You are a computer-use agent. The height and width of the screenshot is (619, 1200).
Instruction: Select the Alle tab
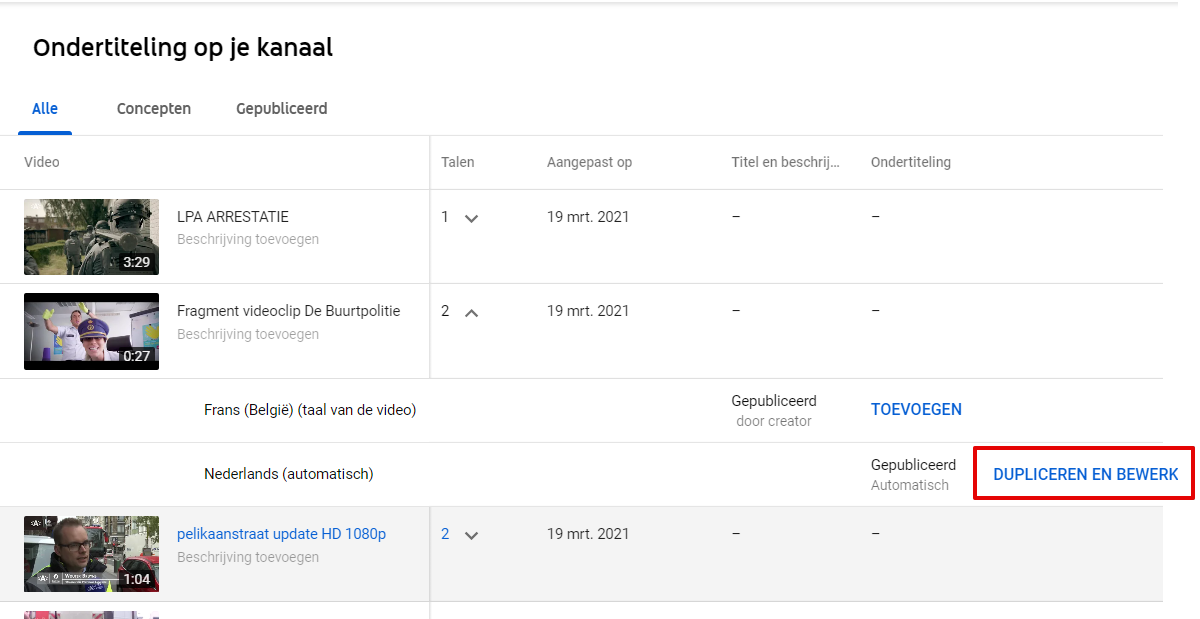pyautogui.click(x=45, y=108)
